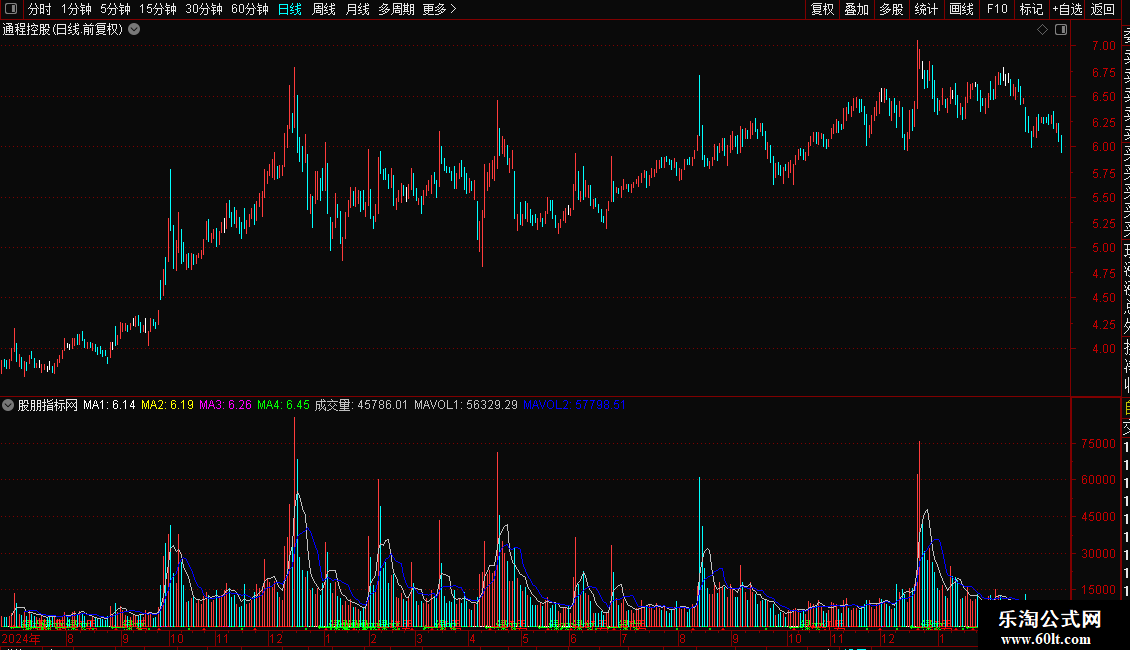Select the 30分钟 period
The height and width of the screenshot is (650, 1130).
tap(204, 9)
